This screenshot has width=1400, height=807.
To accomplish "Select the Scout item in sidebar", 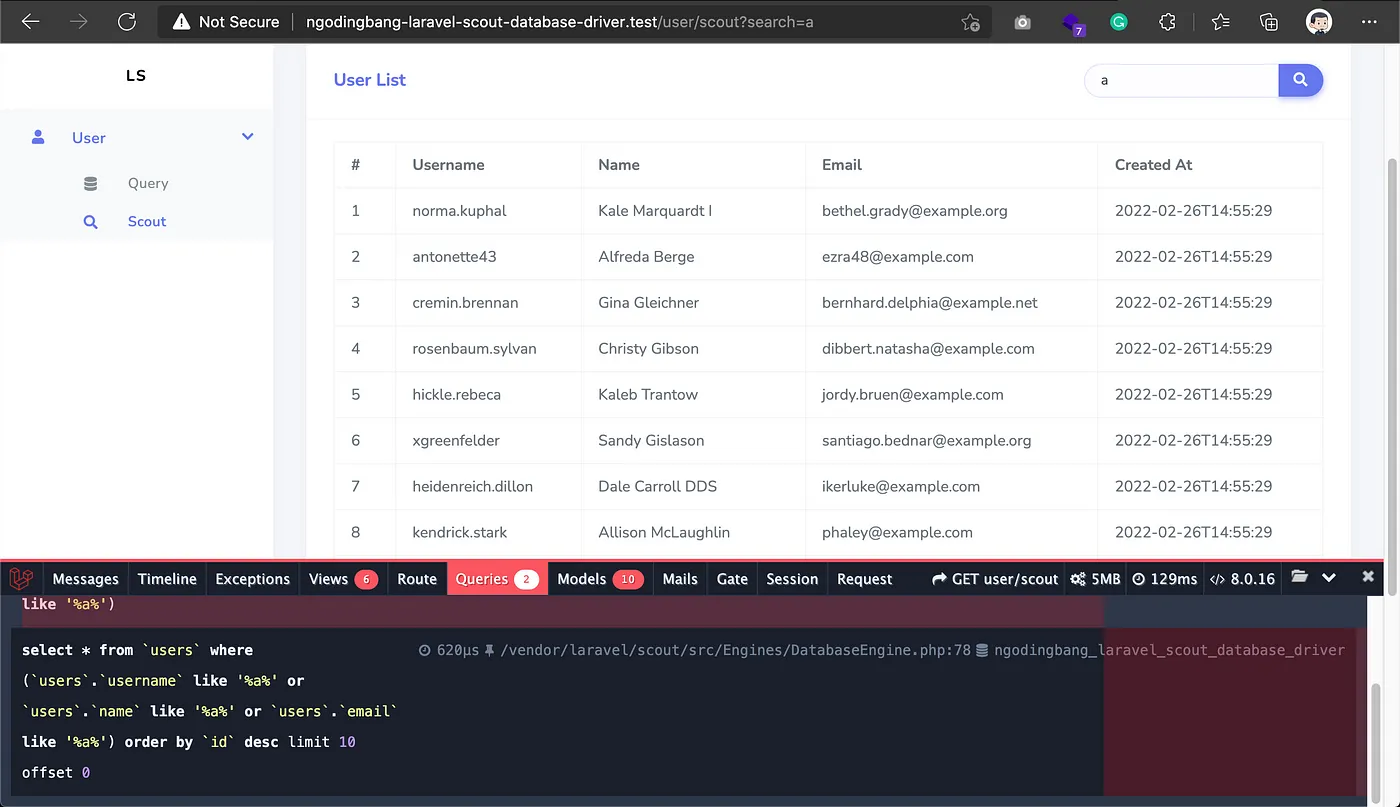I will coord(147,221).
